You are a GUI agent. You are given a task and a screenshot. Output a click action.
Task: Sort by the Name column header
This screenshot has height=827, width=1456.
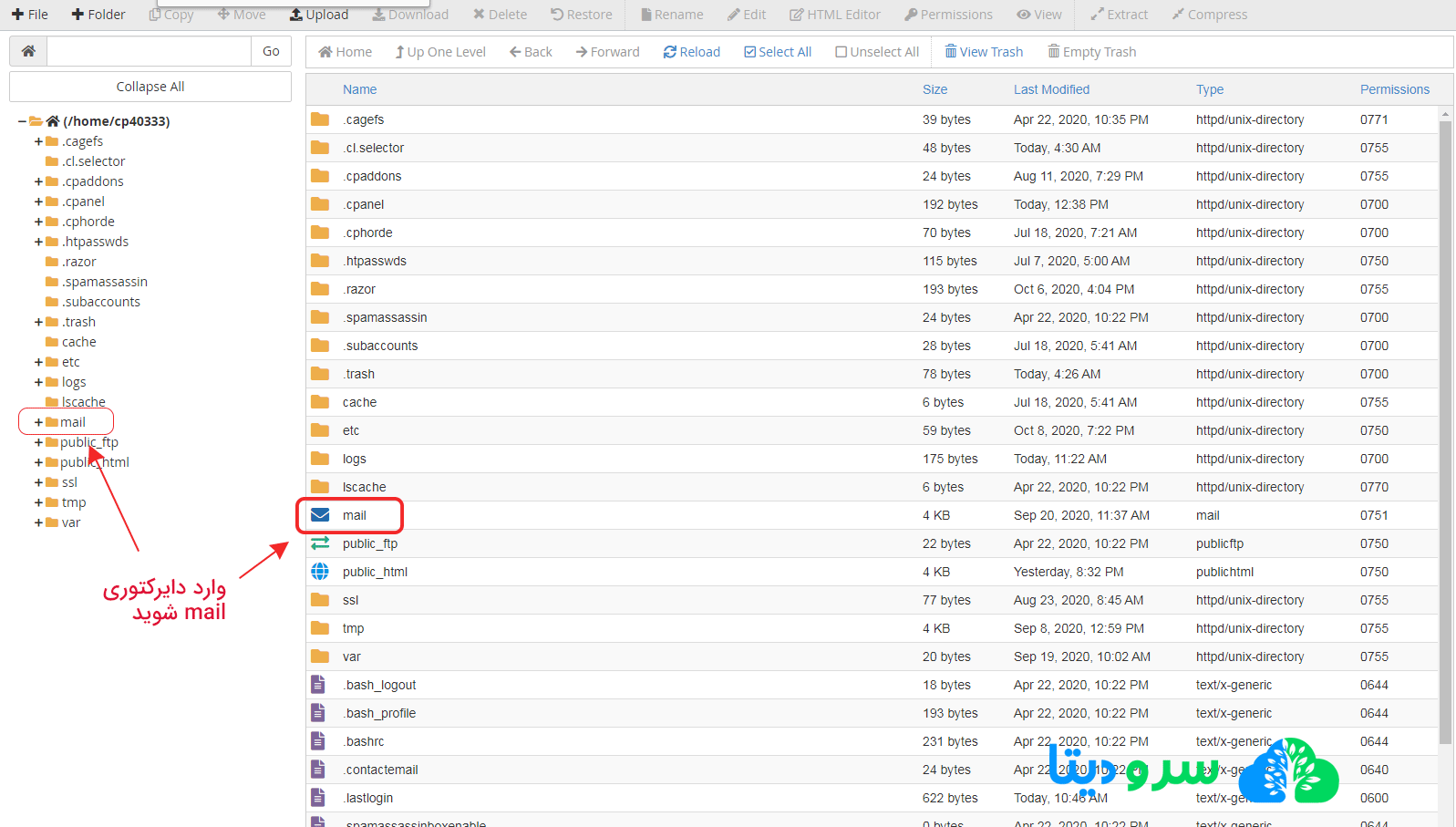pos(359,89)
